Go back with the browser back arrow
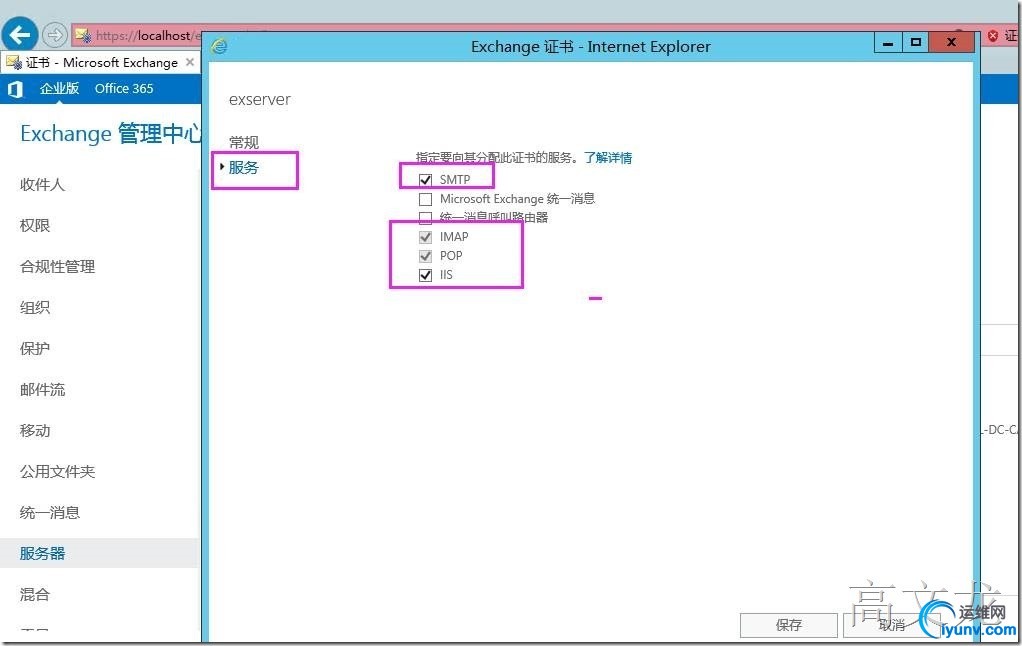Viewport: 1022px width, 646px height. click(x=20, y=34)
